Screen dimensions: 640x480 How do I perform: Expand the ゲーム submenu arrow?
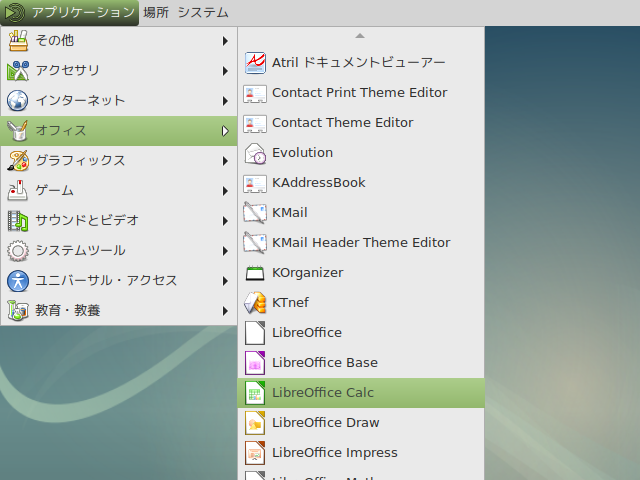click(225, 191)
